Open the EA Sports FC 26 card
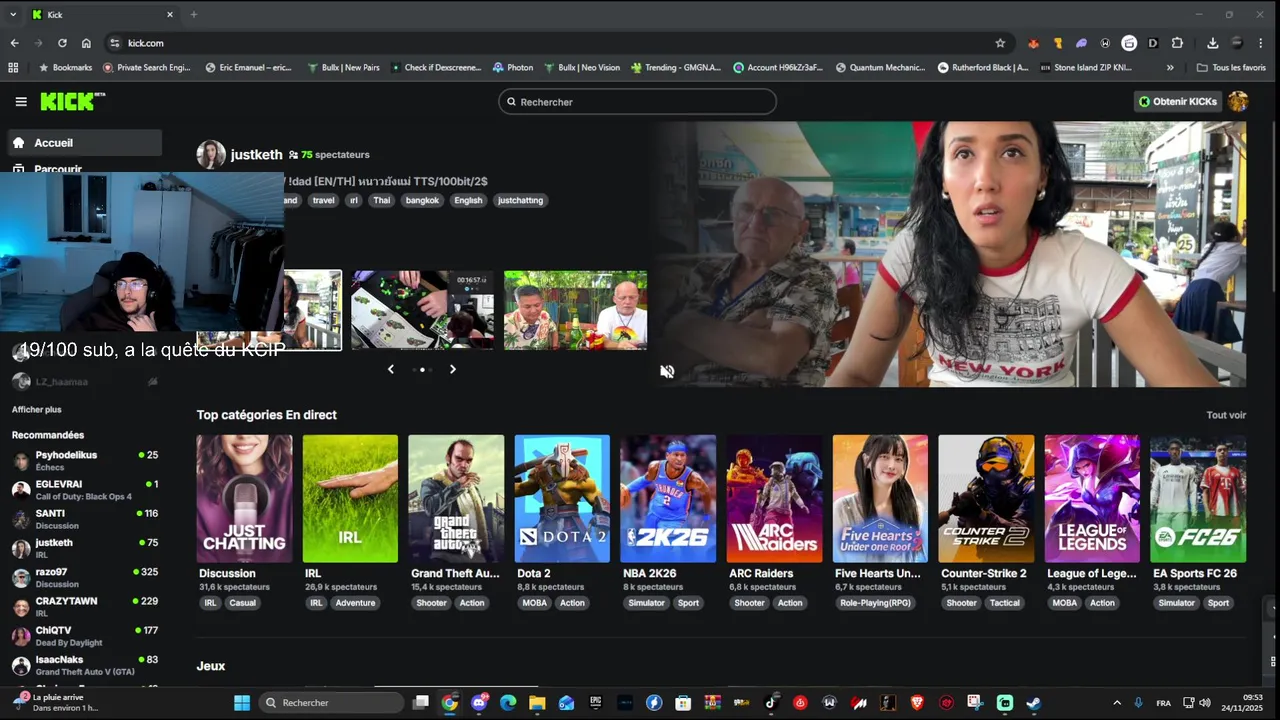Image resolution: width=1280 pixels, height=720 pixels. (x=1198, y=498)
